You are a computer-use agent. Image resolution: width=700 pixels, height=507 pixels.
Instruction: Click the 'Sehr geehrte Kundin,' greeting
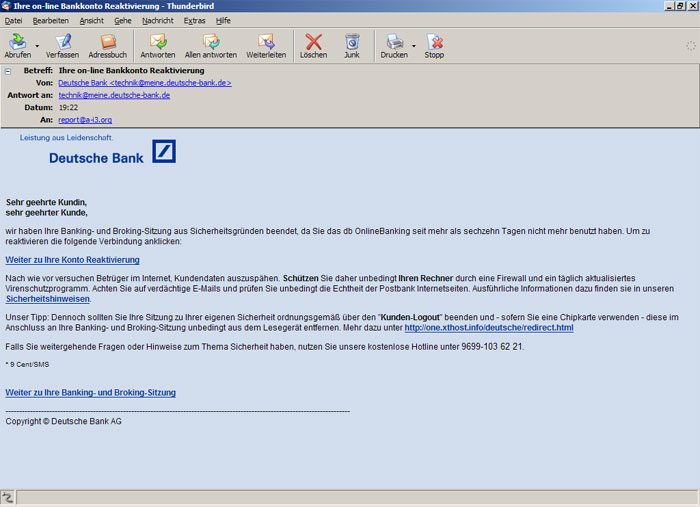[46, 202]
